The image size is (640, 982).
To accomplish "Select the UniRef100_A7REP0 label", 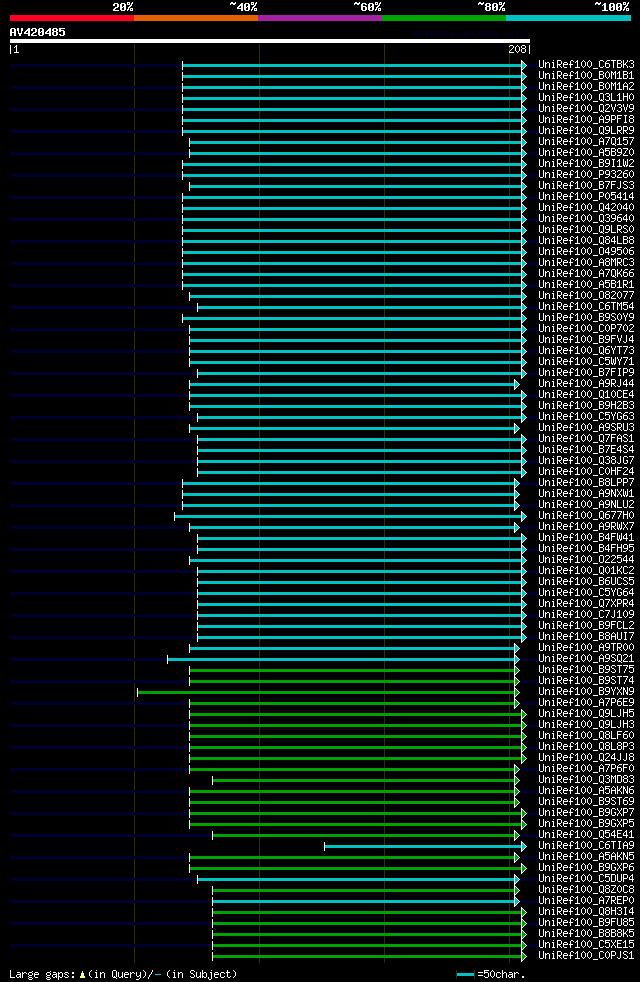I will (x=586, y=901).
